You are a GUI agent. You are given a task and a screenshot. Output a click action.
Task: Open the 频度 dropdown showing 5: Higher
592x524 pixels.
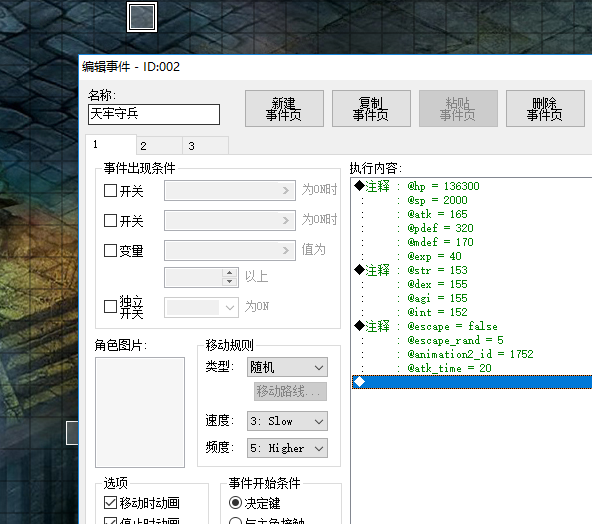pos(287,448)
